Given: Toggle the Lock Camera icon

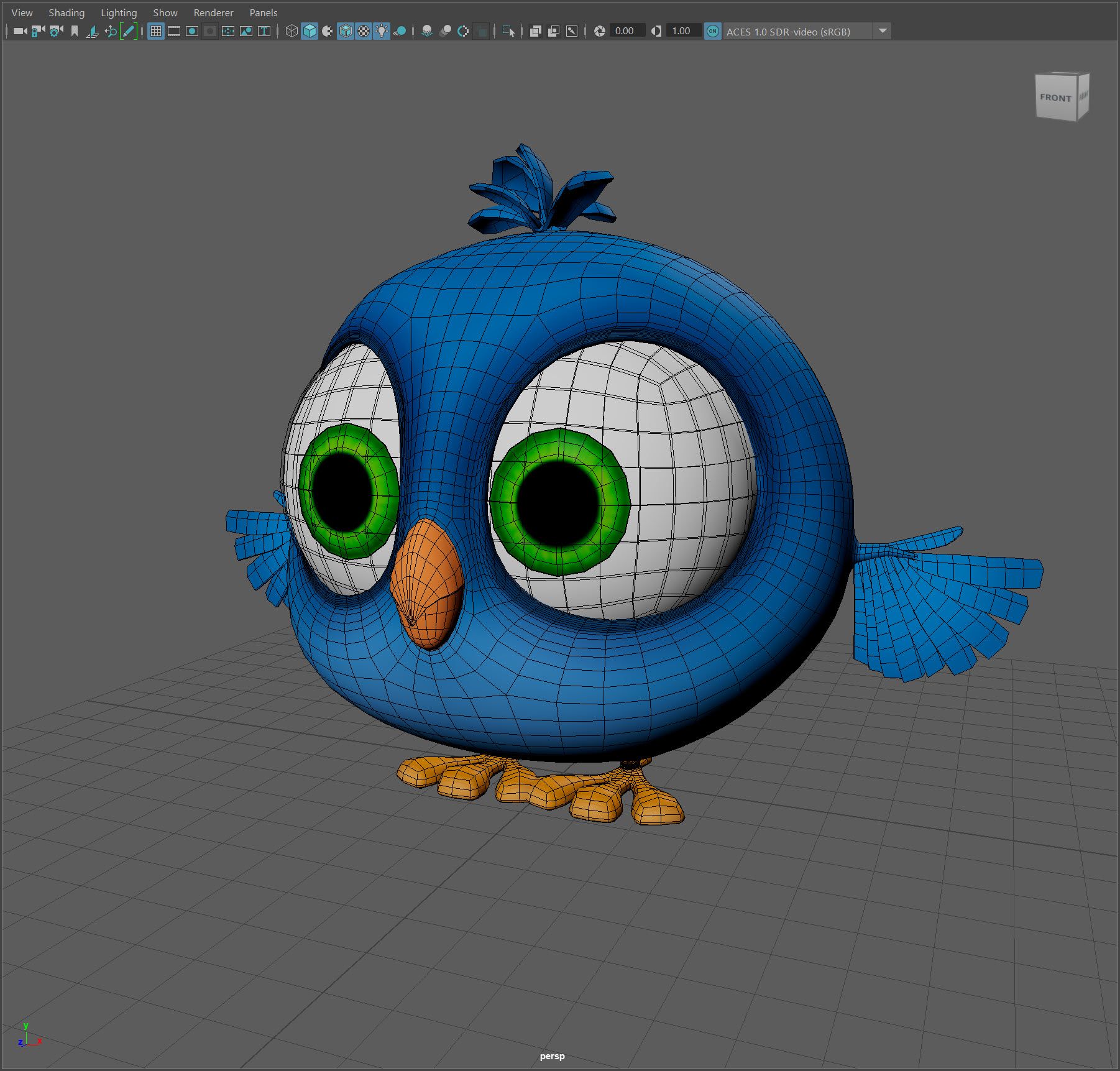Looking at the screenshot, I should (x=38, y=31).
